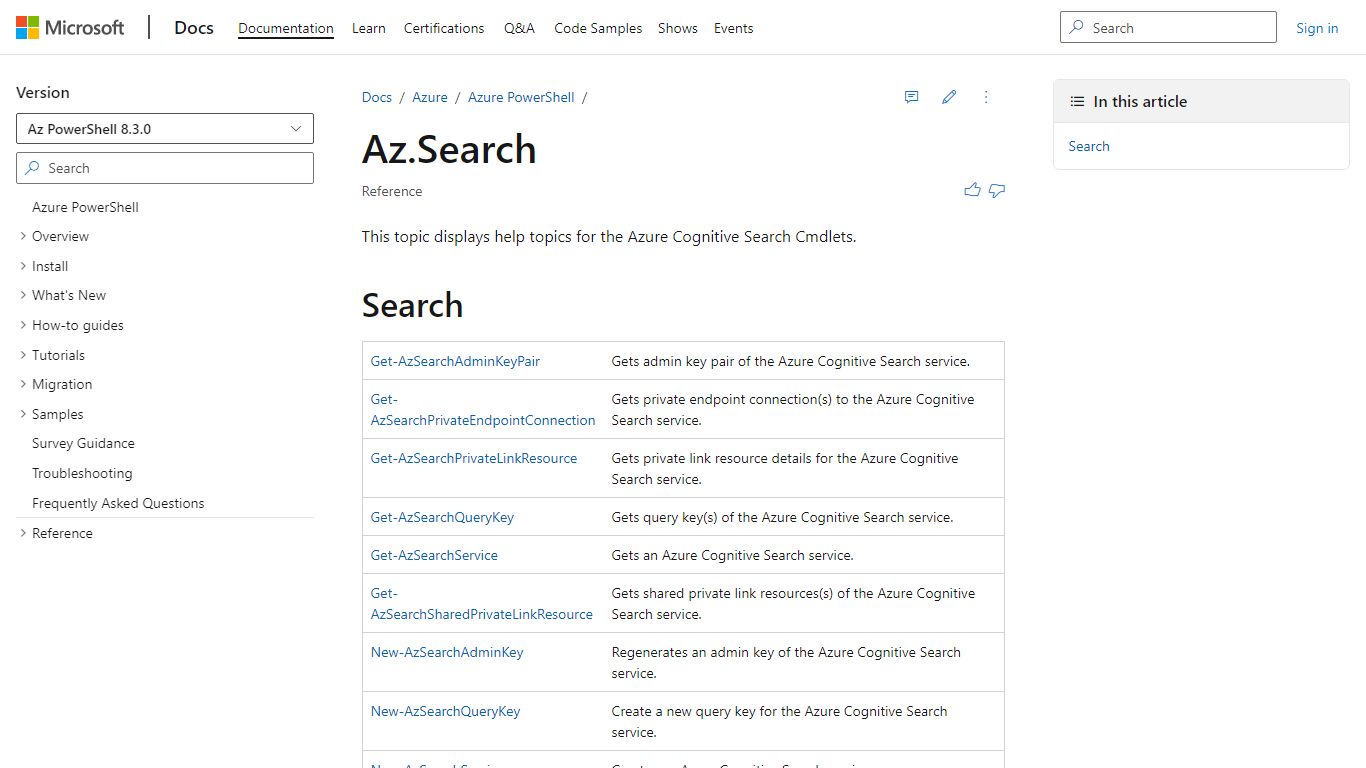Click the list icon beside In this article
Viewport: 1366px width, 768px height.
click(1077, 101)
